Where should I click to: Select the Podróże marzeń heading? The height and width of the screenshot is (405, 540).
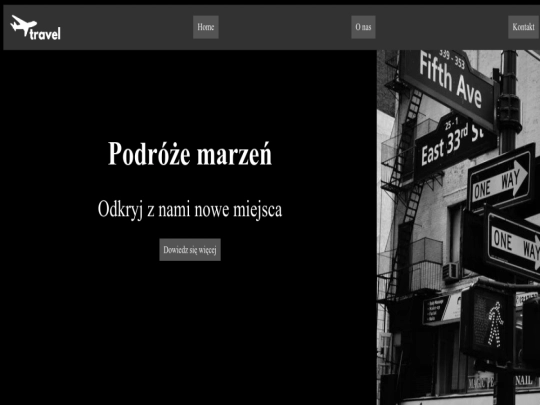click(x=190, y=154)
